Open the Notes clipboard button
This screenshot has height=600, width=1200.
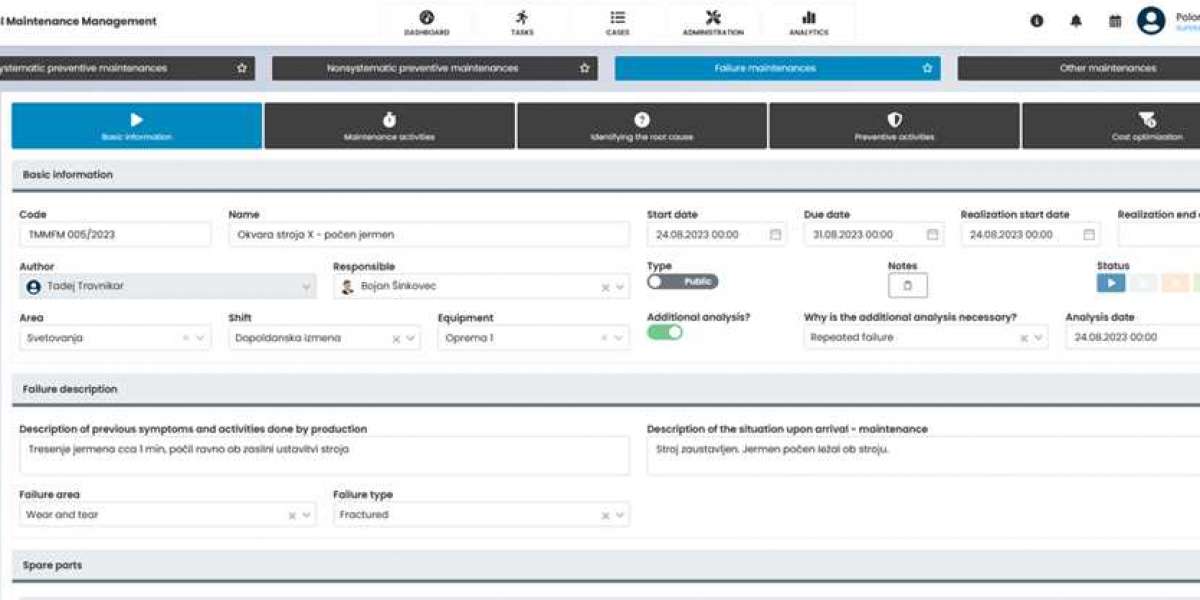pyautogui.click(x=908, y=285)
